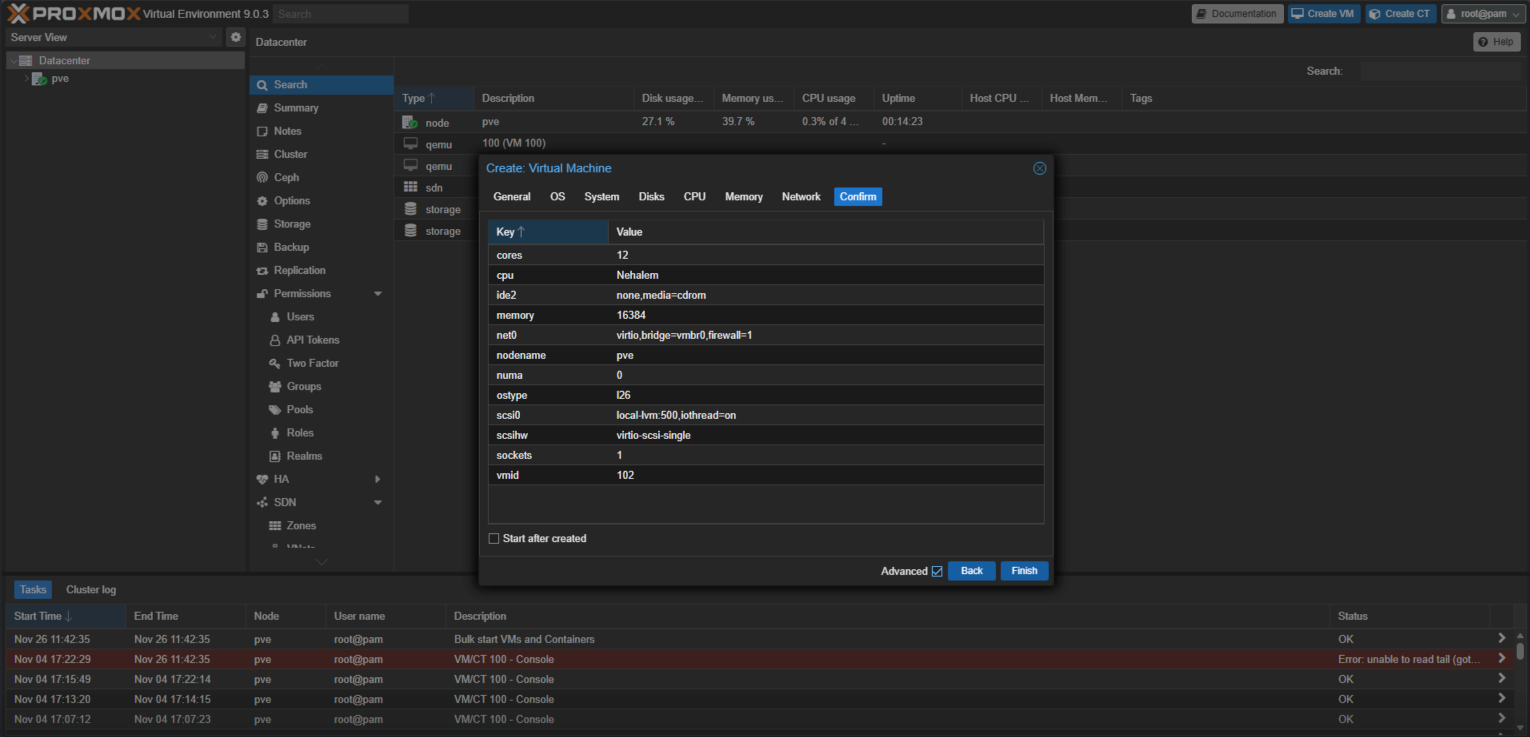
Task: Close the Create Virtual Machine dialog
Action: coord(1039,168)
